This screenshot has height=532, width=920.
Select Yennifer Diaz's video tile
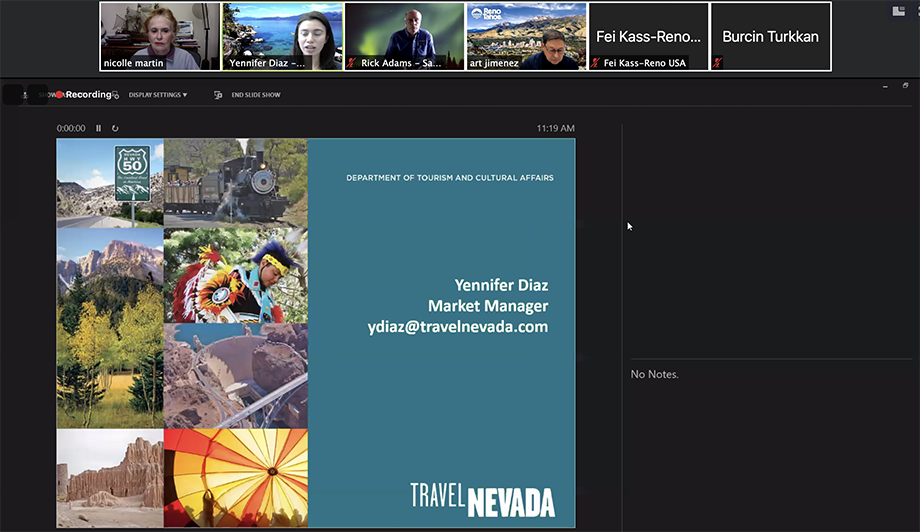click(x=282, y=36)
